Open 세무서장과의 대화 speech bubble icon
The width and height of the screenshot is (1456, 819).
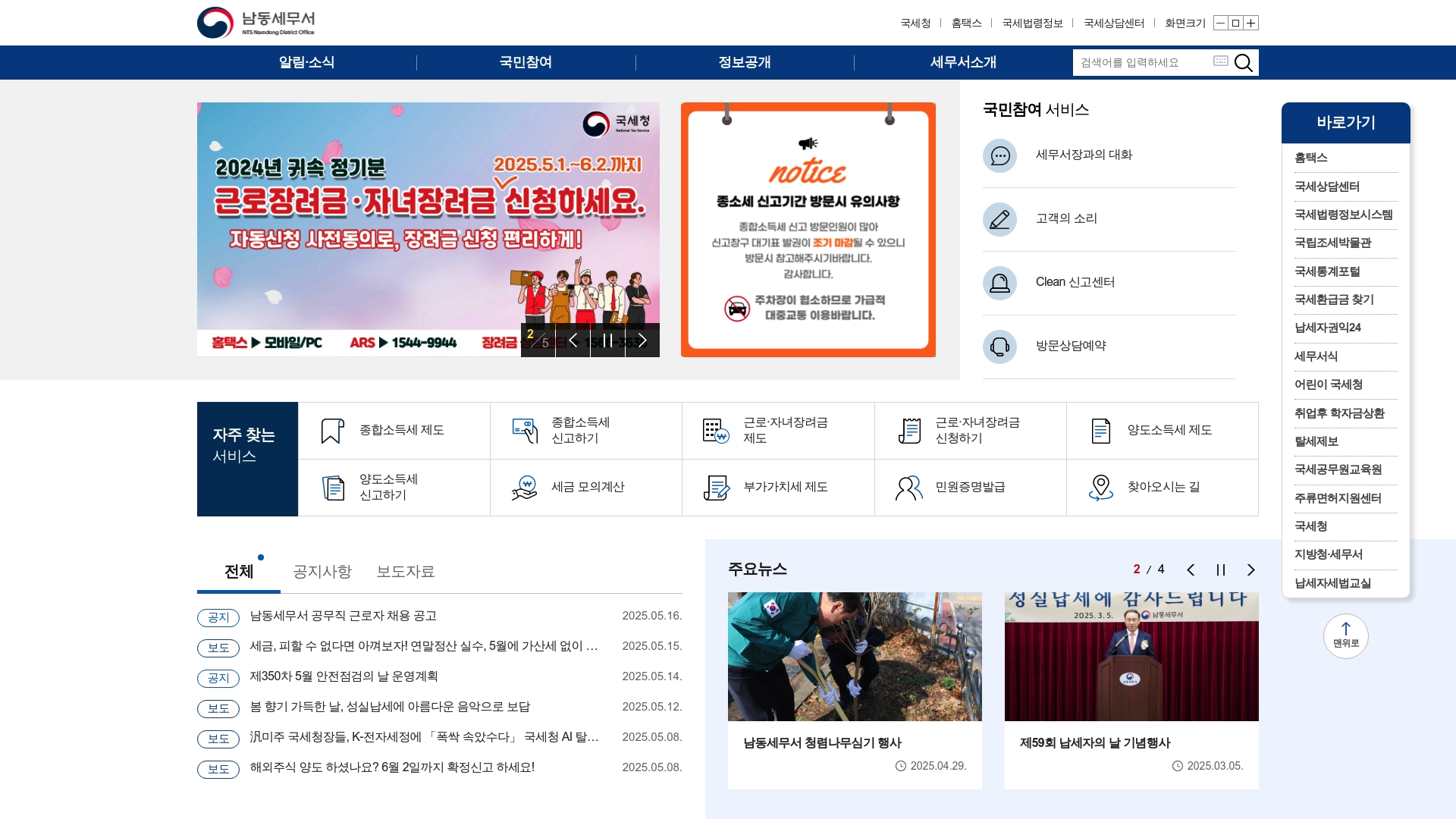[x=999, y=155]
